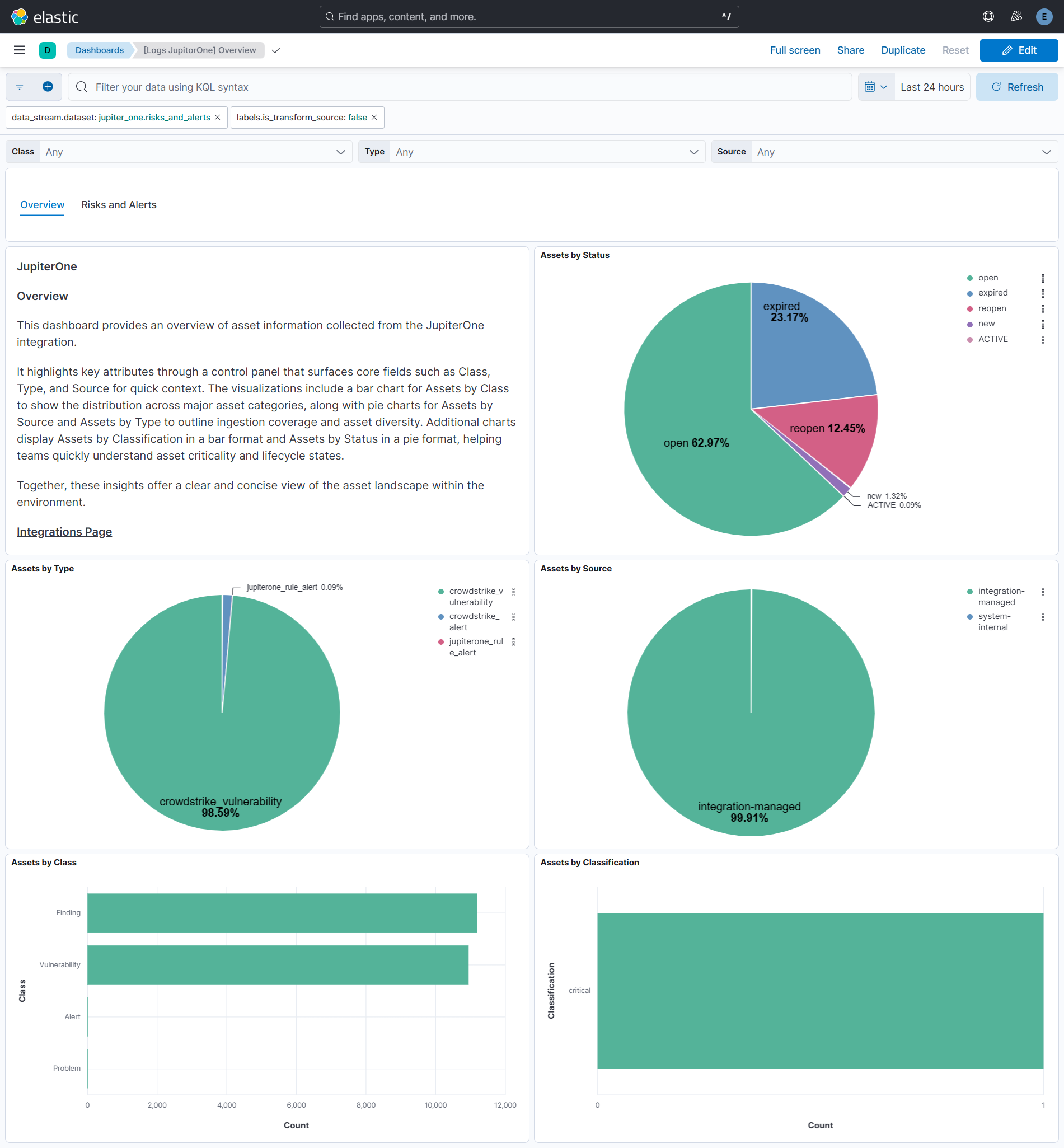The image size is (1064, 1148).
Task: Click the Edit button
Action: 1019,50
